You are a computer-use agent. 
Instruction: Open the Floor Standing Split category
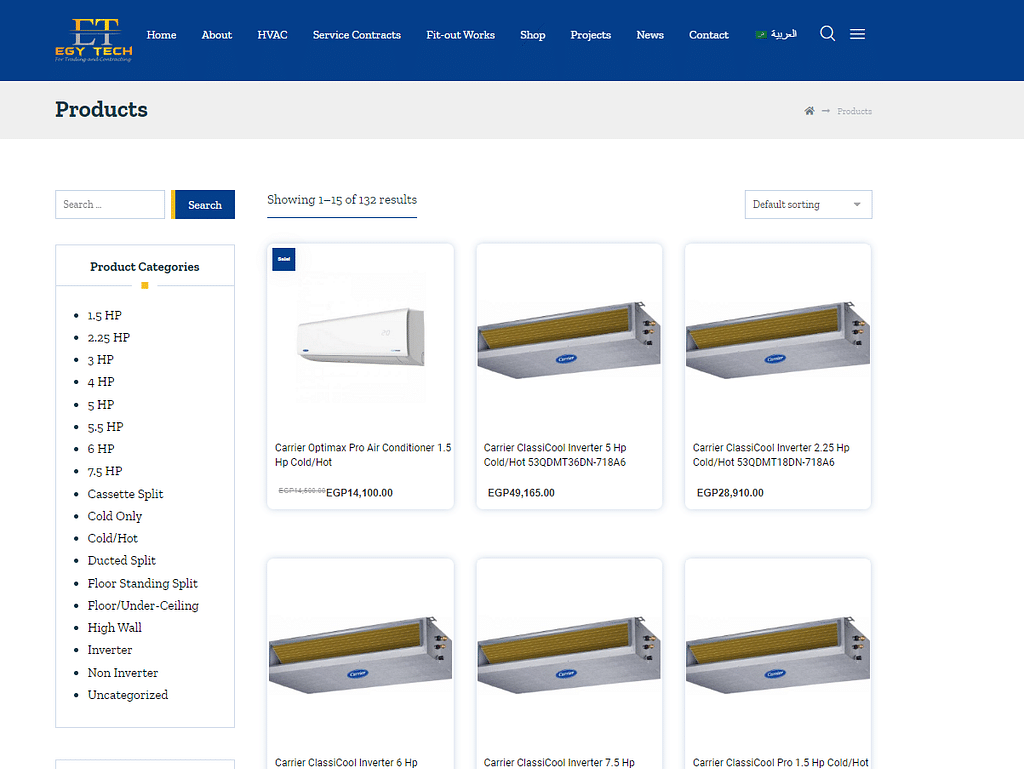coord(142,583)
